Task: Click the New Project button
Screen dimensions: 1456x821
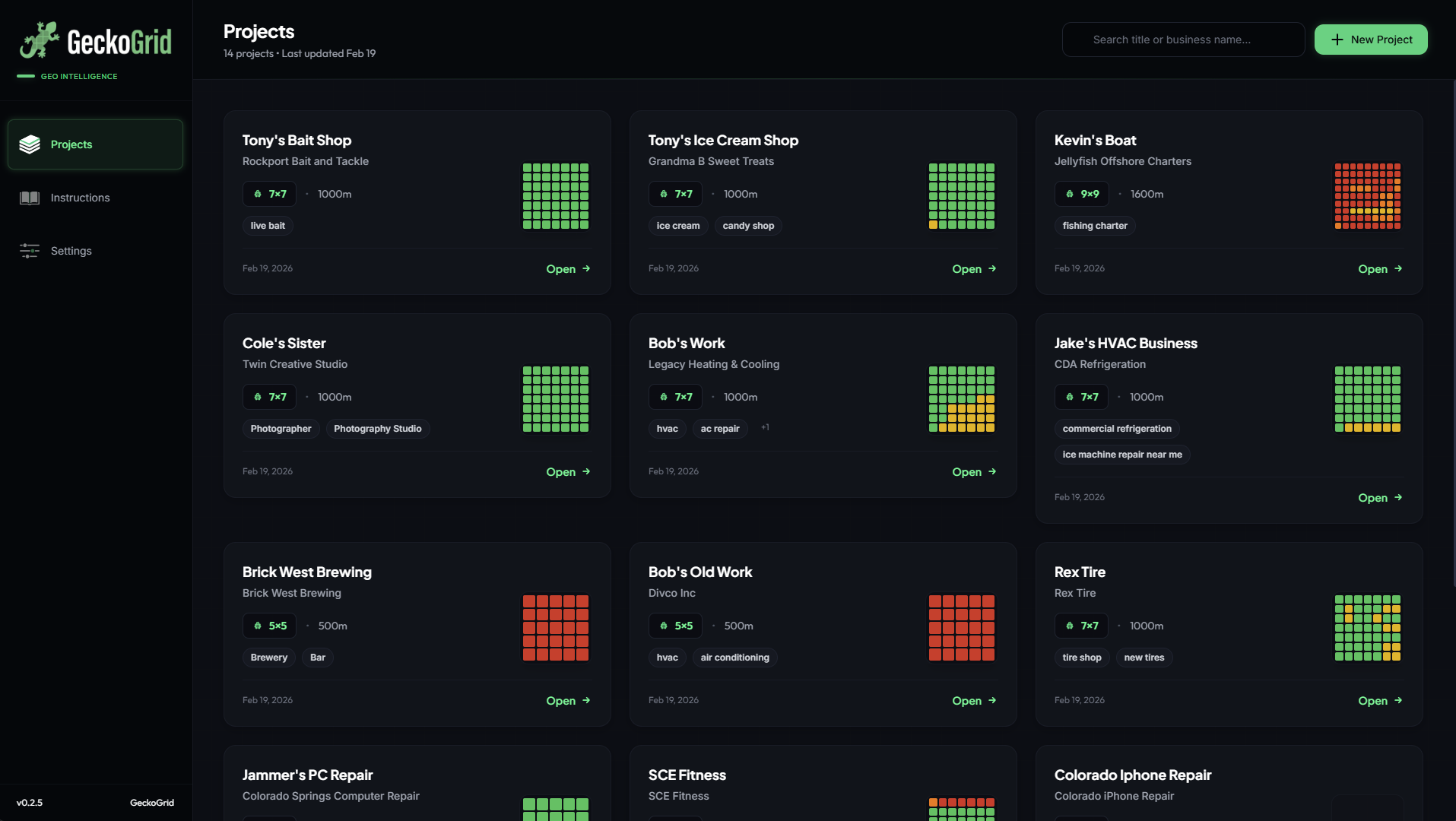Action: tap(1370, 39)
